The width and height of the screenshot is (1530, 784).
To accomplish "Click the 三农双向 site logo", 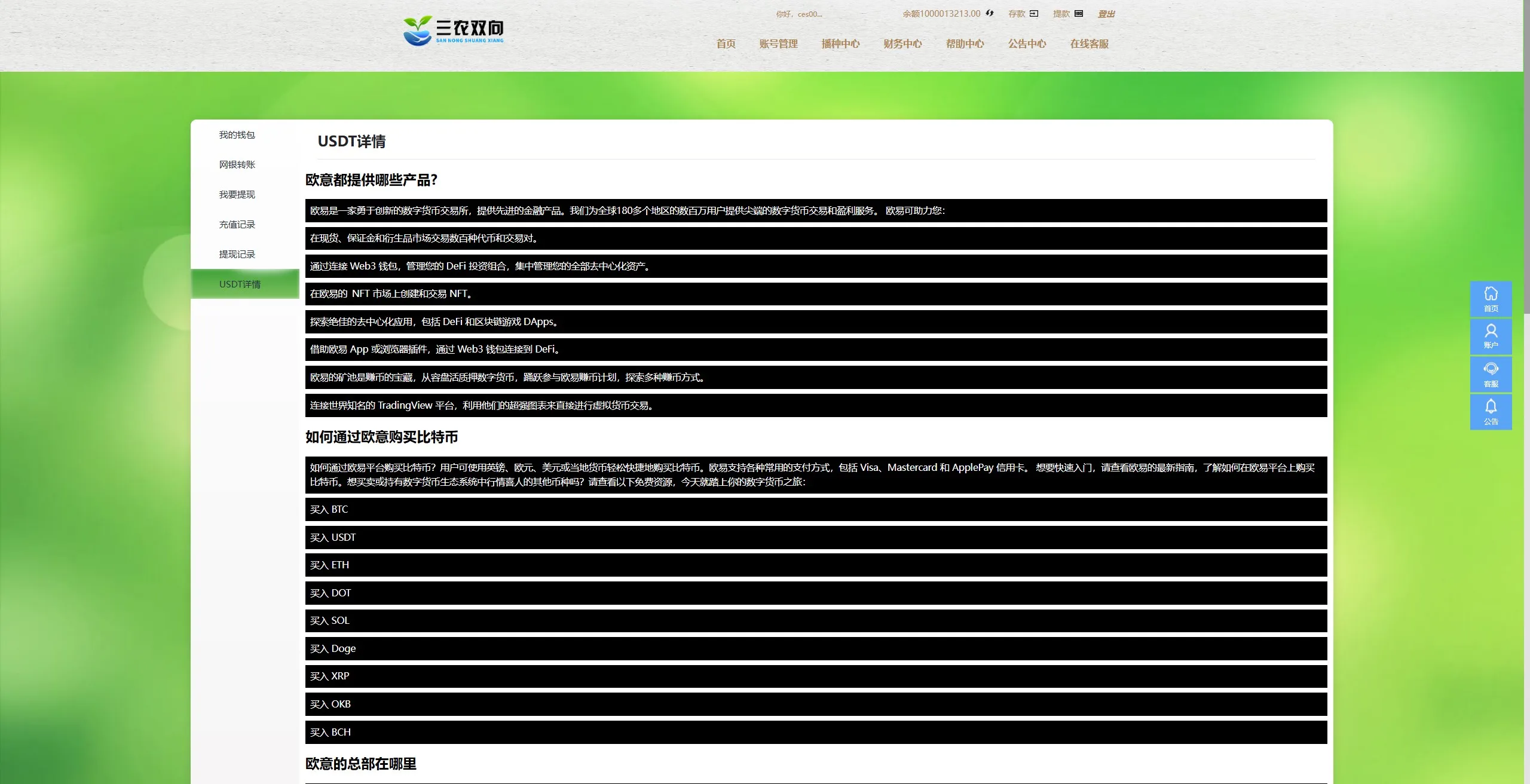I will (x=454, y=30).
